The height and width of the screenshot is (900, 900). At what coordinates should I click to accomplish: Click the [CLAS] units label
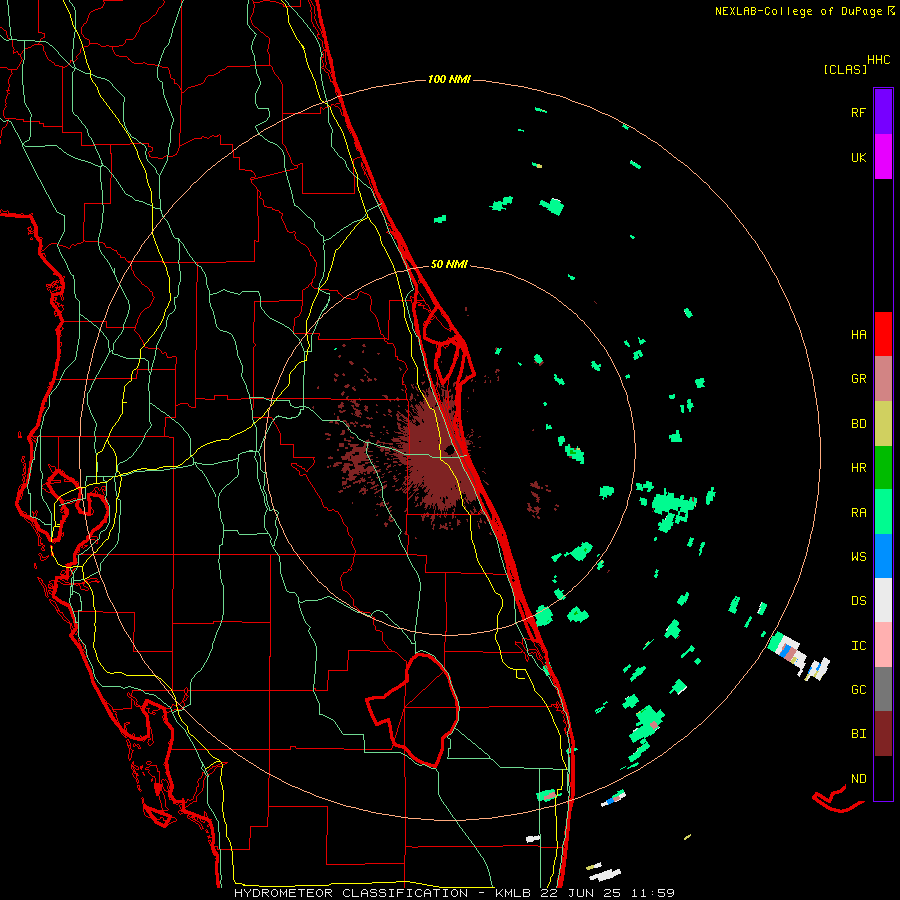pos(845,70)
